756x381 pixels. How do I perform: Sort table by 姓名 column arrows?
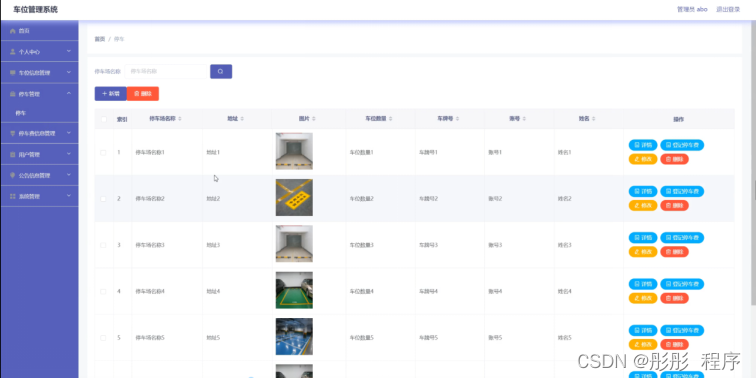(x=594, y=119)
